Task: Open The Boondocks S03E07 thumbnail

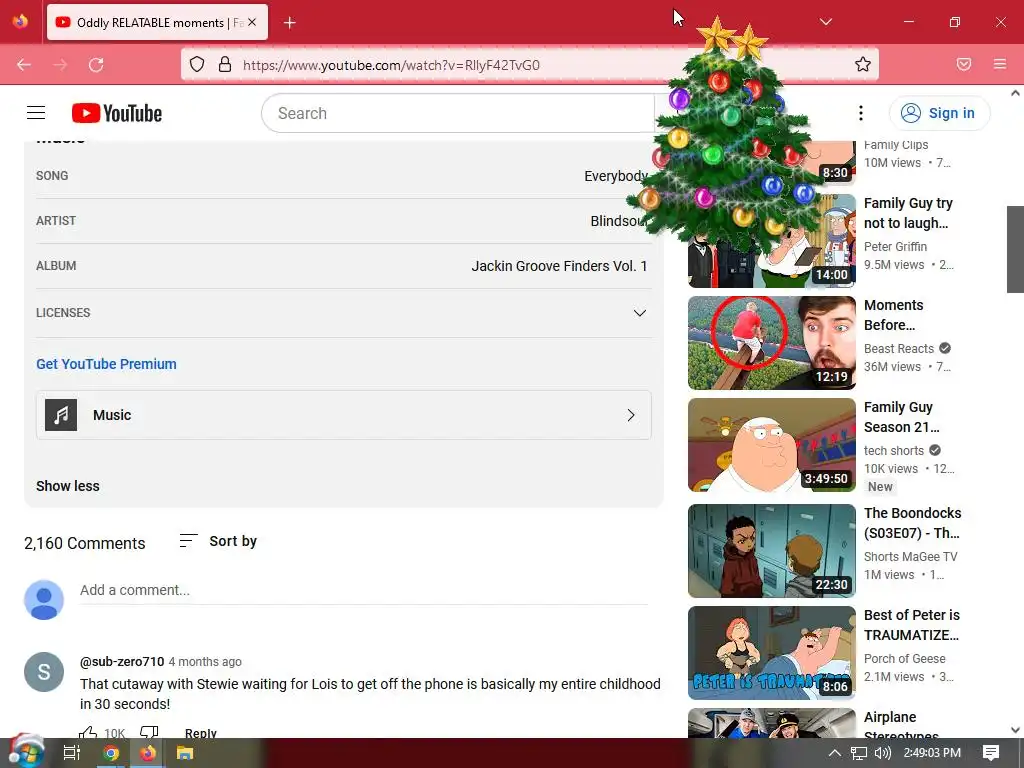Action: pos(771,551)
